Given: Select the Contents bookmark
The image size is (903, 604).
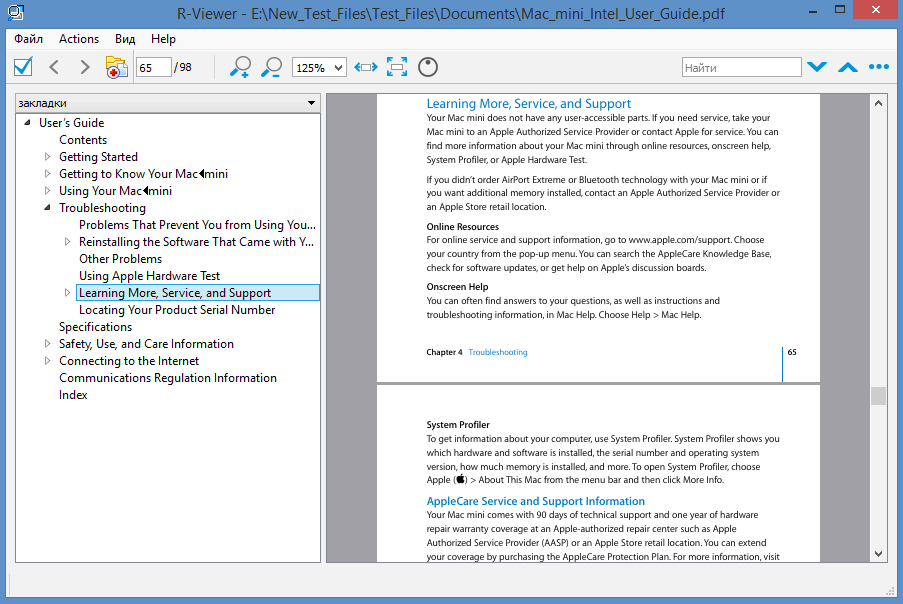Looking at the screenshot, I should pyautogui.click(x=83, y=140).
